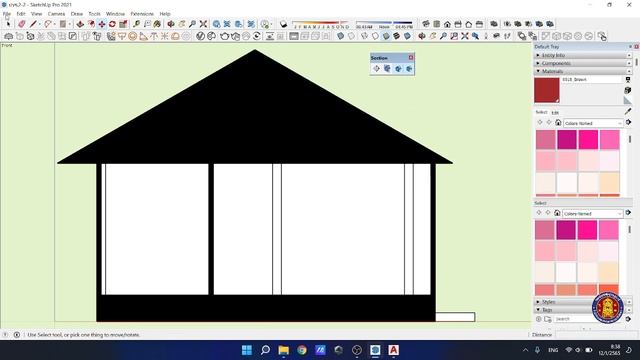Switch to Iso view house icon

pos(426,24)
